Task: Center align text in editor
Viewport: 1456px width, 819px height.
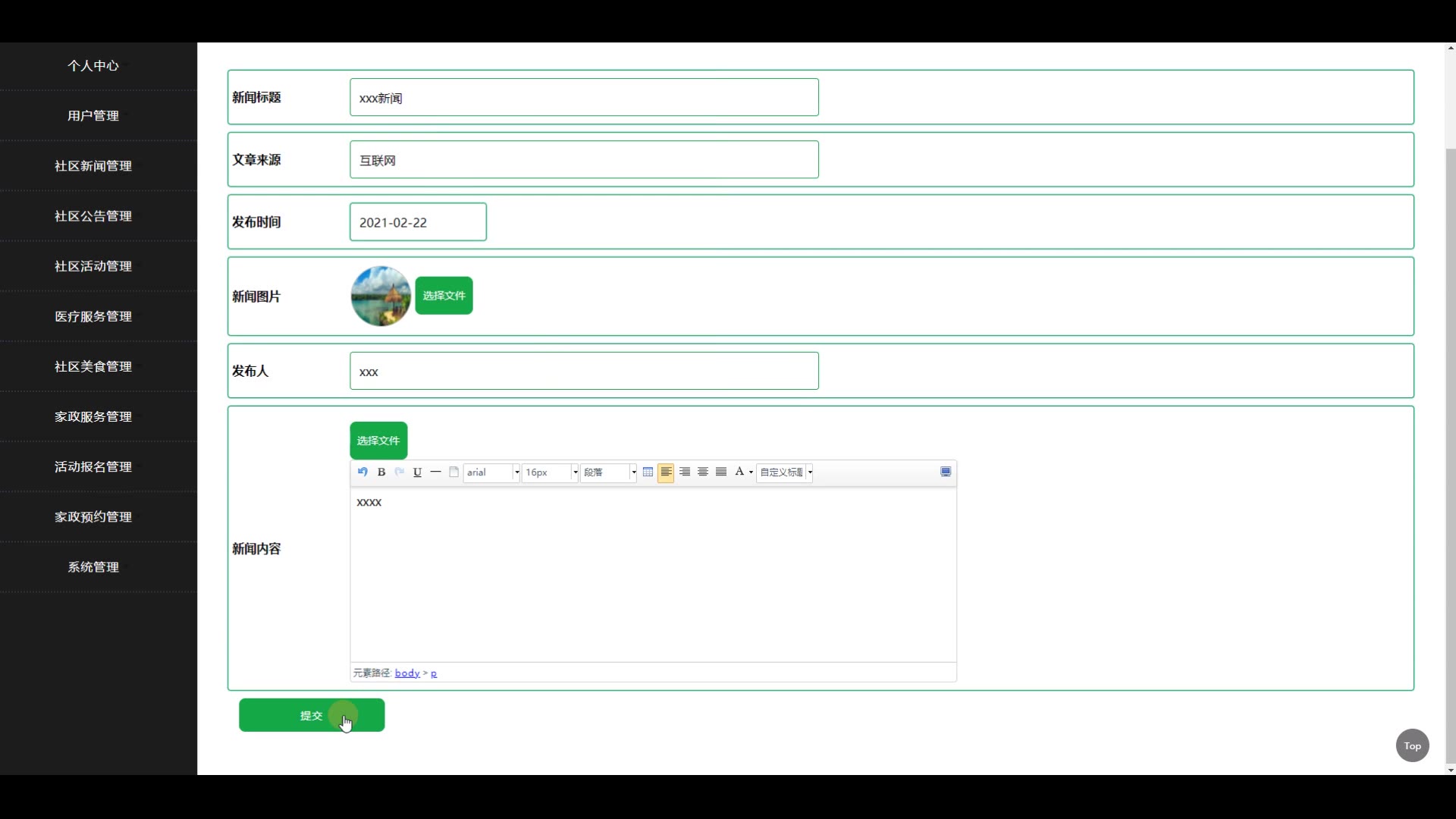Action: point(703,472)
